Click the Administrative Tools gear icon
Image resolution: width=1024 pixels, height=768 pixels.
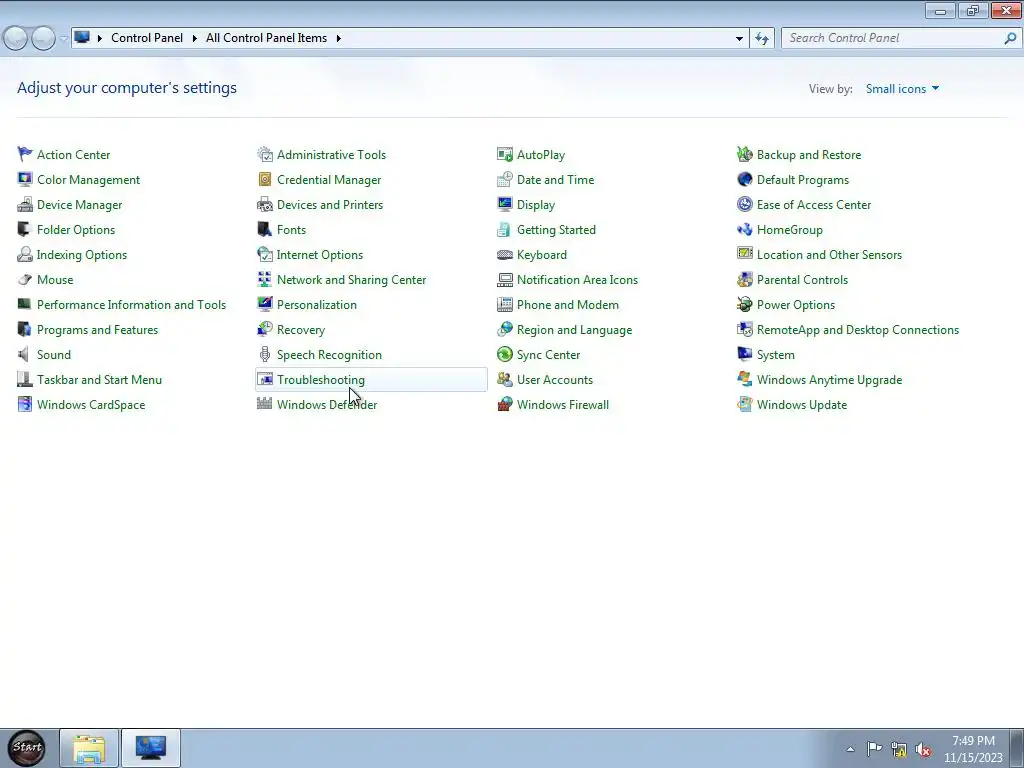point(264,154)
